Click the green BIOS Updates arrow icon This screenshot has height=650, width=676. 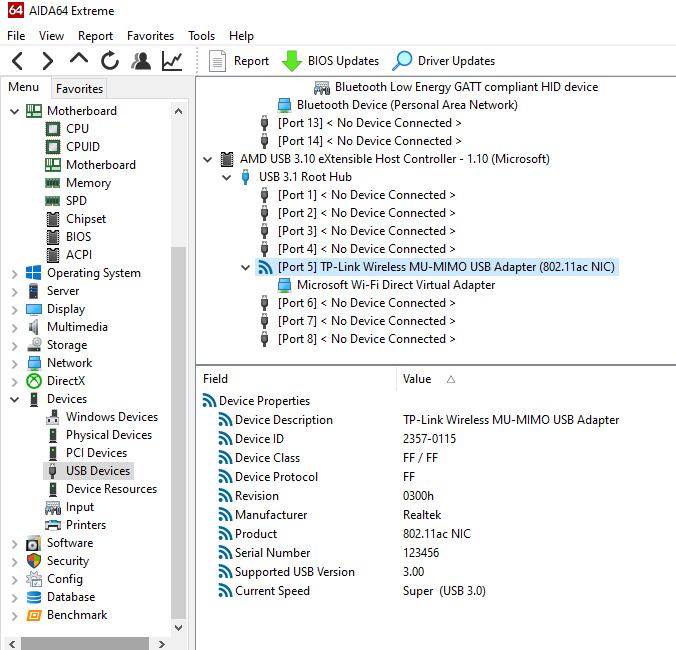pyautogui.click(x=292, y=61)
